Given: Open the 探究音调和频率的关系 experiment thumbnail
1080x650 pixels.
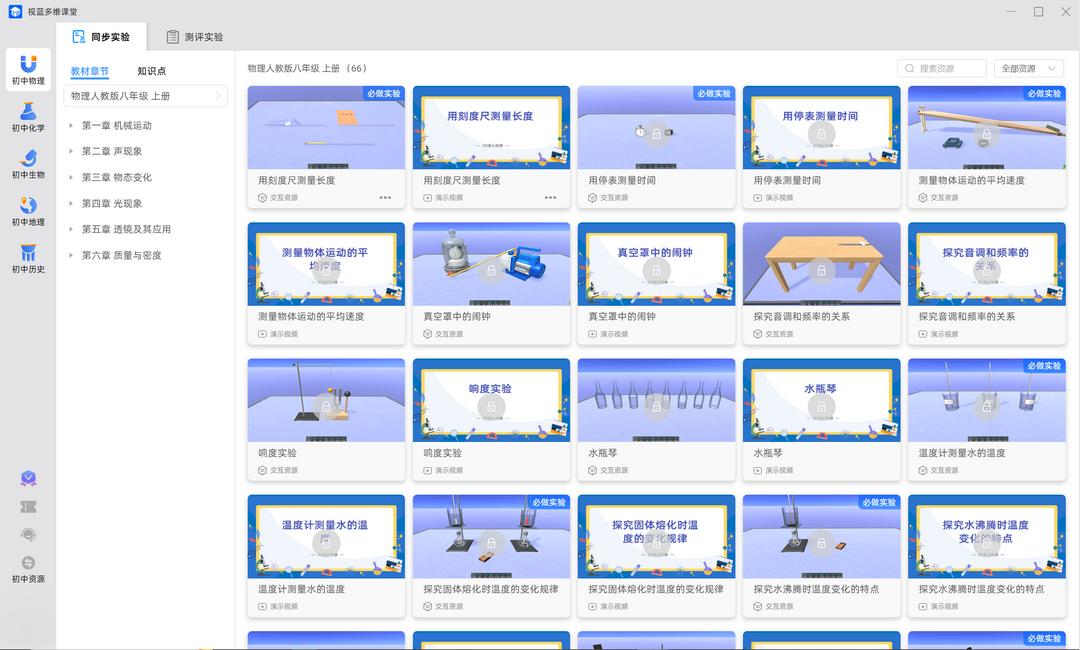Looking at the screenshot, I should pyautogui.click(x=821, y=263).
